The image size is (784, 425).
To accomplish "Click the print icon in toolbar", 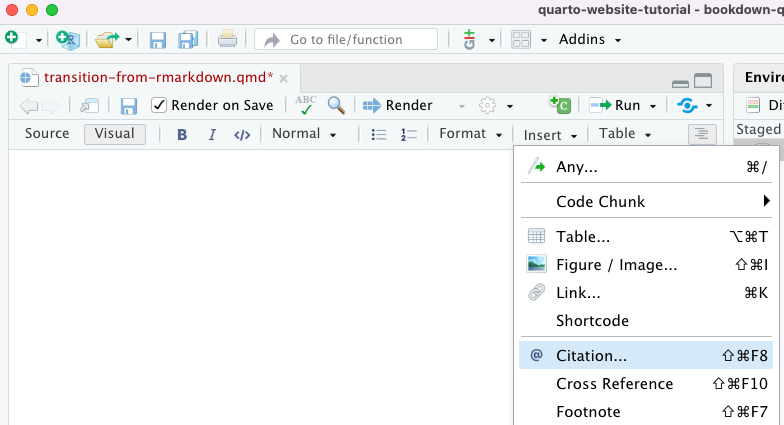I will [227, 39].
